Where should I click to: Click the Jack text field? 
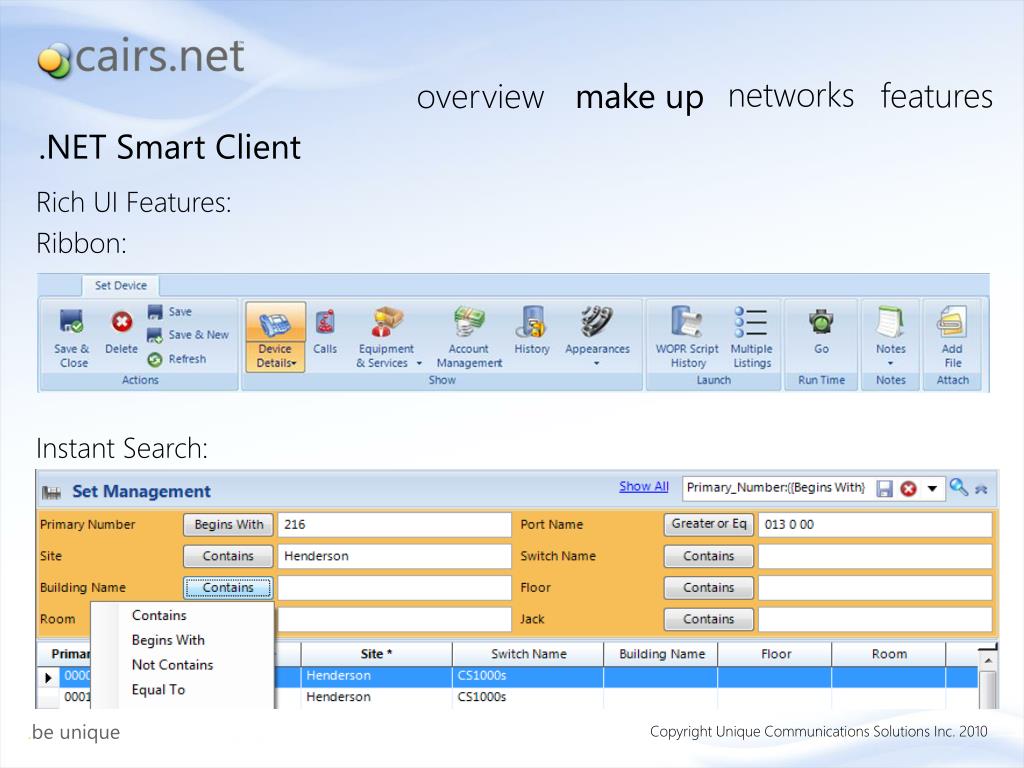point(875,618)
